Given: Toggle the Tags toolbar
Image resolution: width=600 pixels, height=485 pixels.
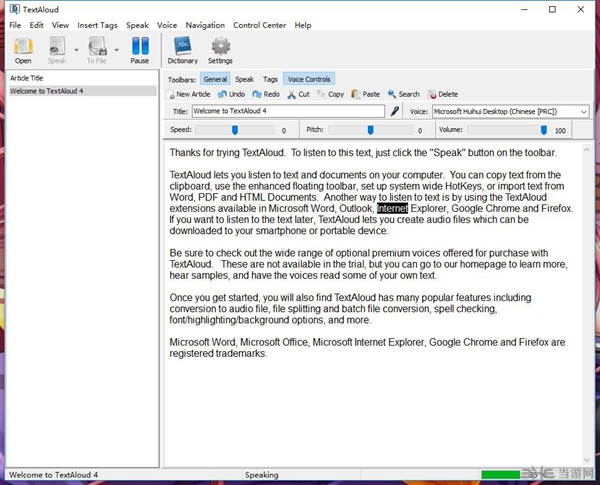Looking at the screenshot, I should pos(270,79).
